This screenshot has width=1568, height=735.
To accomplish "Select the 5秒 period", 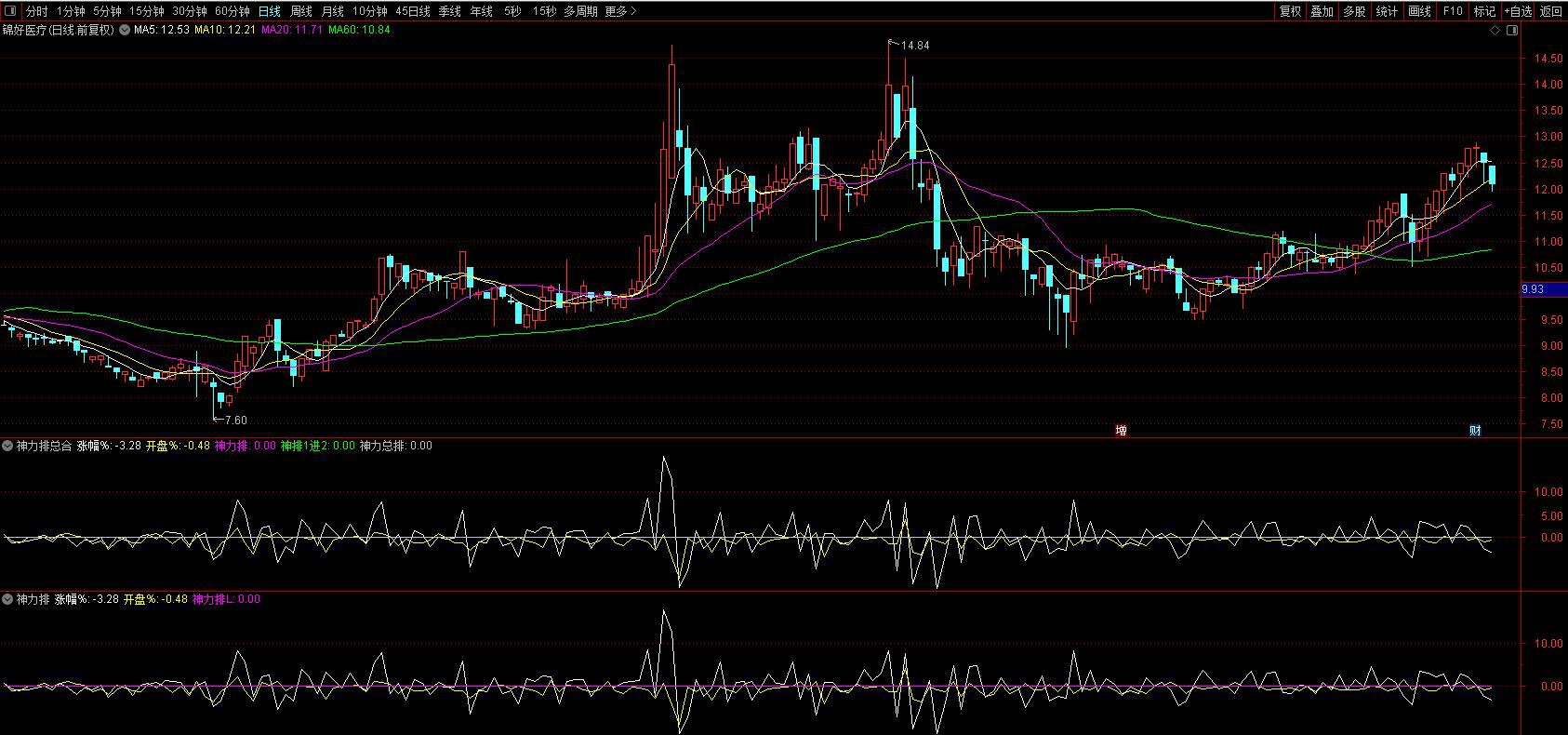I will [512, 11].
